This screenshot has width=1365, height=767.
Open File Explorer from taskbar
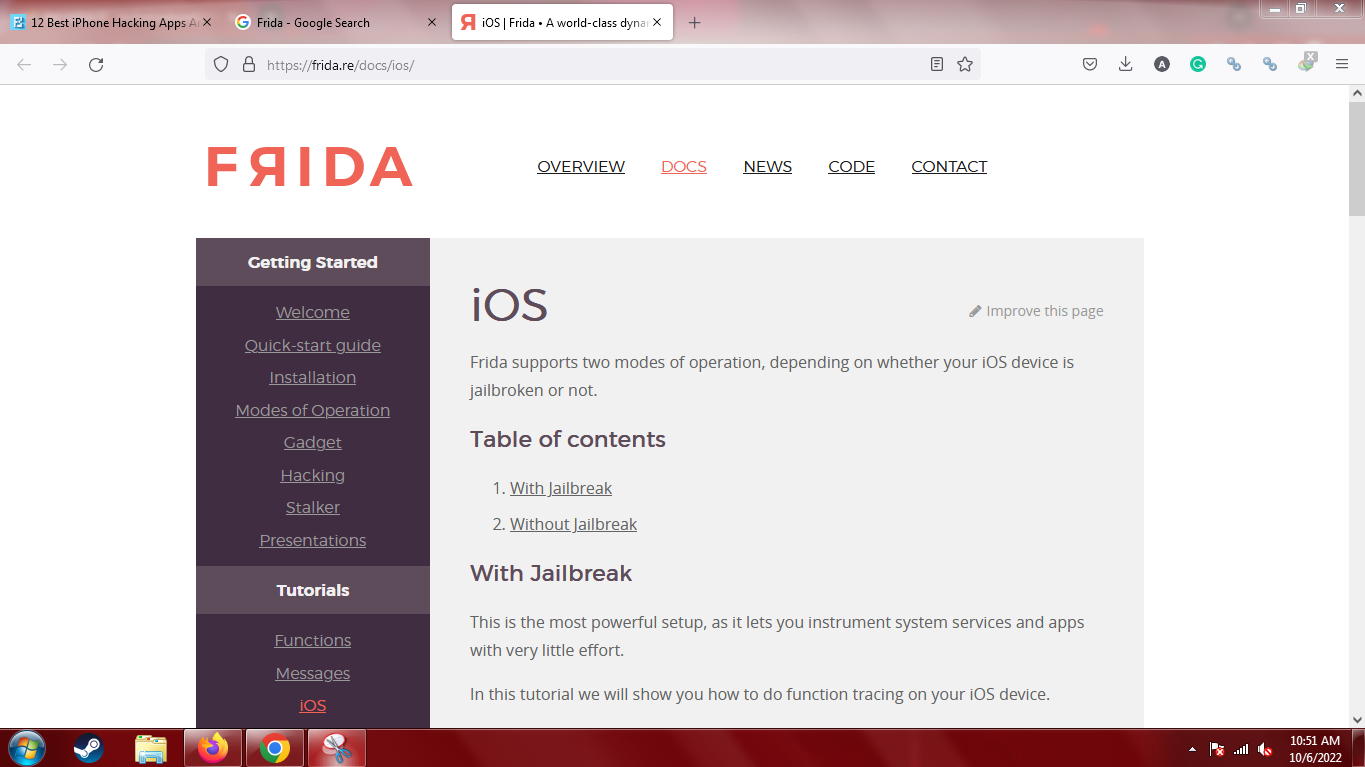(x=151, y=748)
